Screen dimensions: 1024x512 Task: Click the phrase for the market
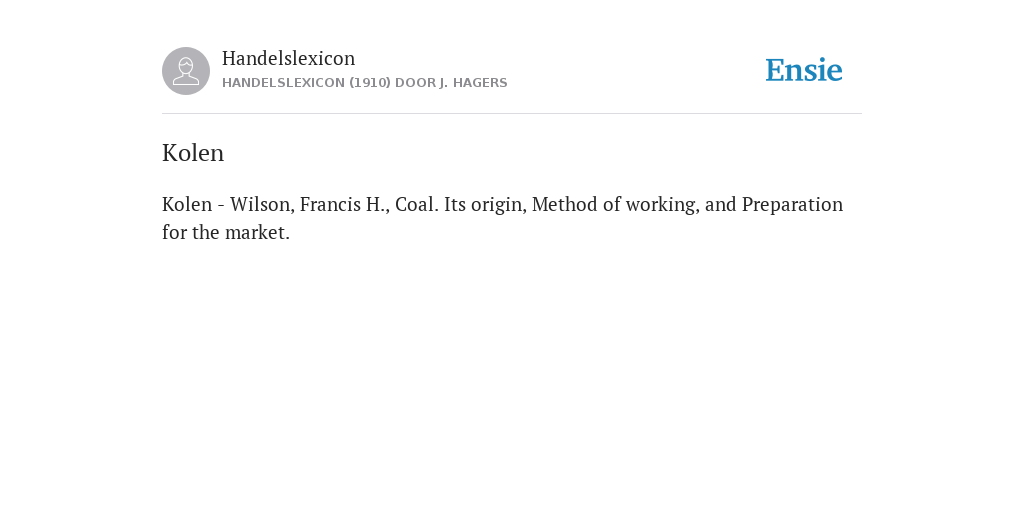(226, 232)
